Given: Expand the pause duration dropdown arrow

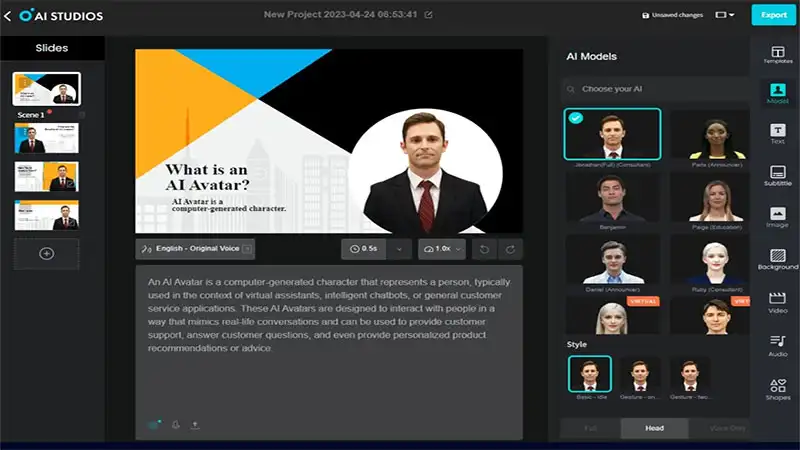Looking at the screenshot, I should 399,249.
